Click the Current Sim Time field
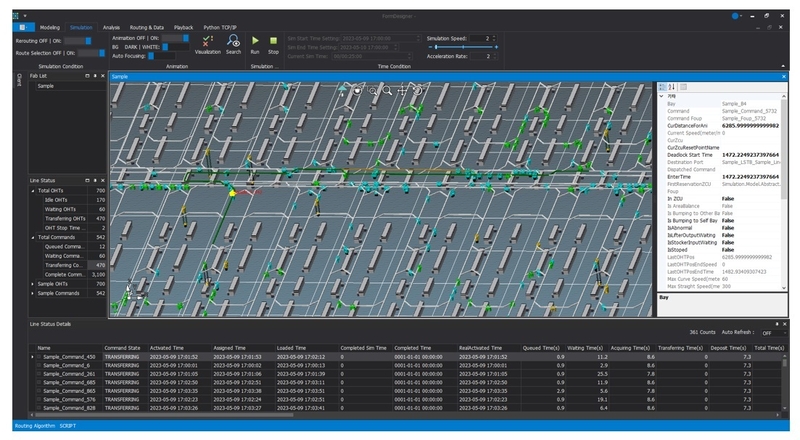This screenshot has height=440, width=800. click(x=371, y=56)
